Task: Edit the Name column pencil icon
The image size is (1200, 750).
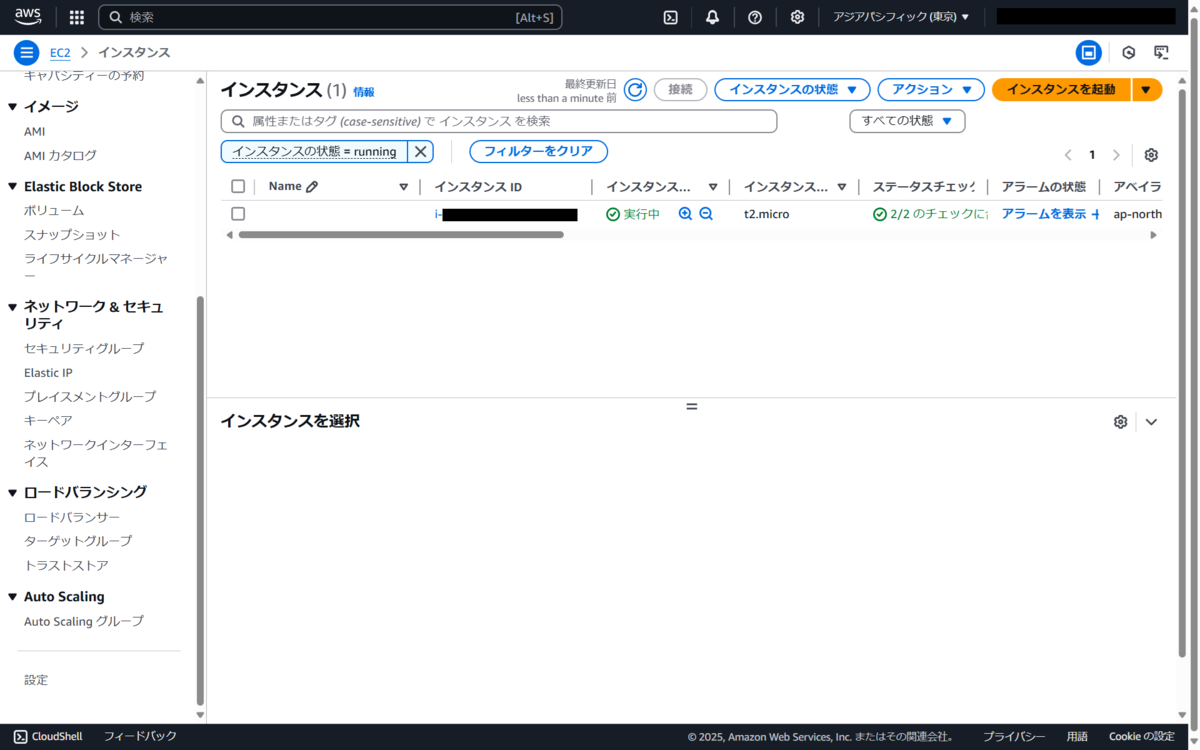Action: [x=312, y=186]
